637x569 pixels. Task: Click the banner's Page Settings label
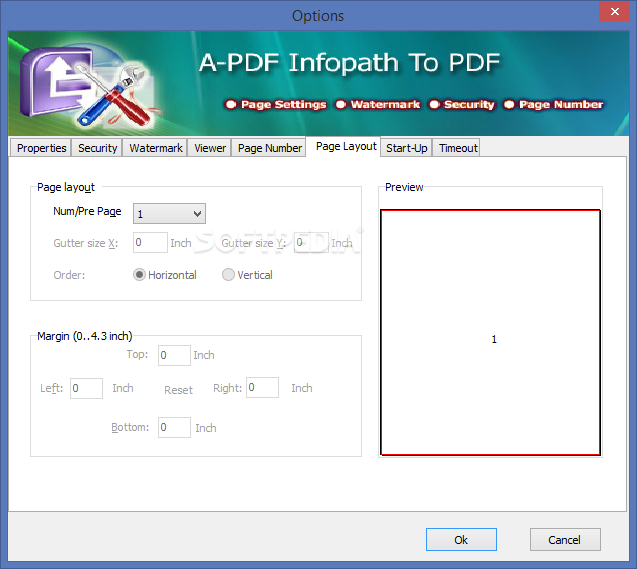click(x=284, y=104)
